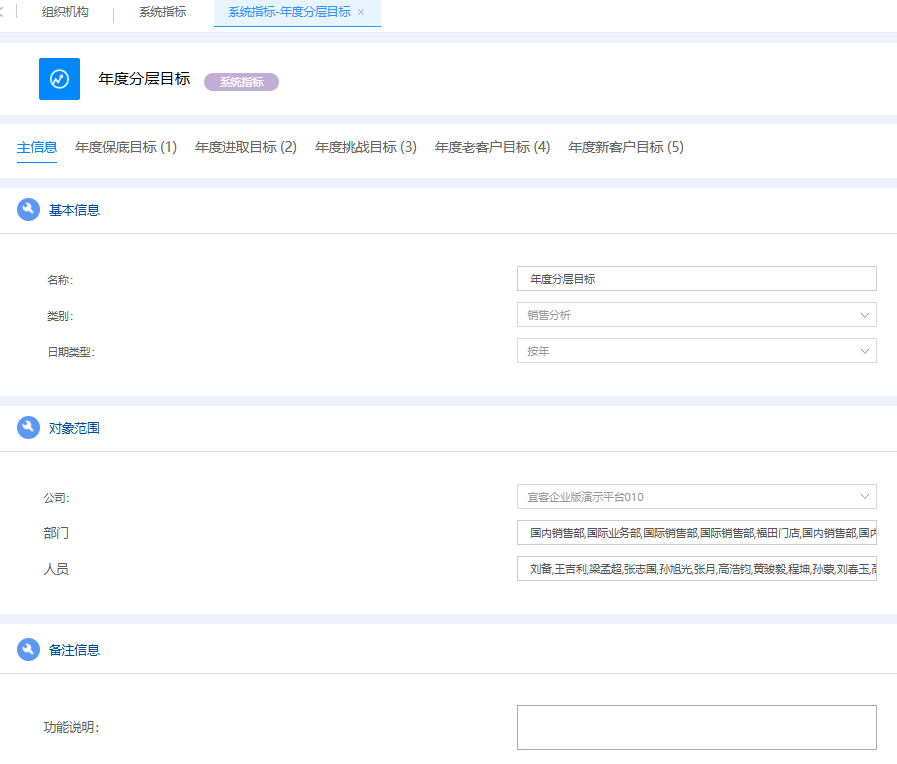Switch to the 系统指标 tab
Viewport: 897px width, 764px height.
point(162,12)
